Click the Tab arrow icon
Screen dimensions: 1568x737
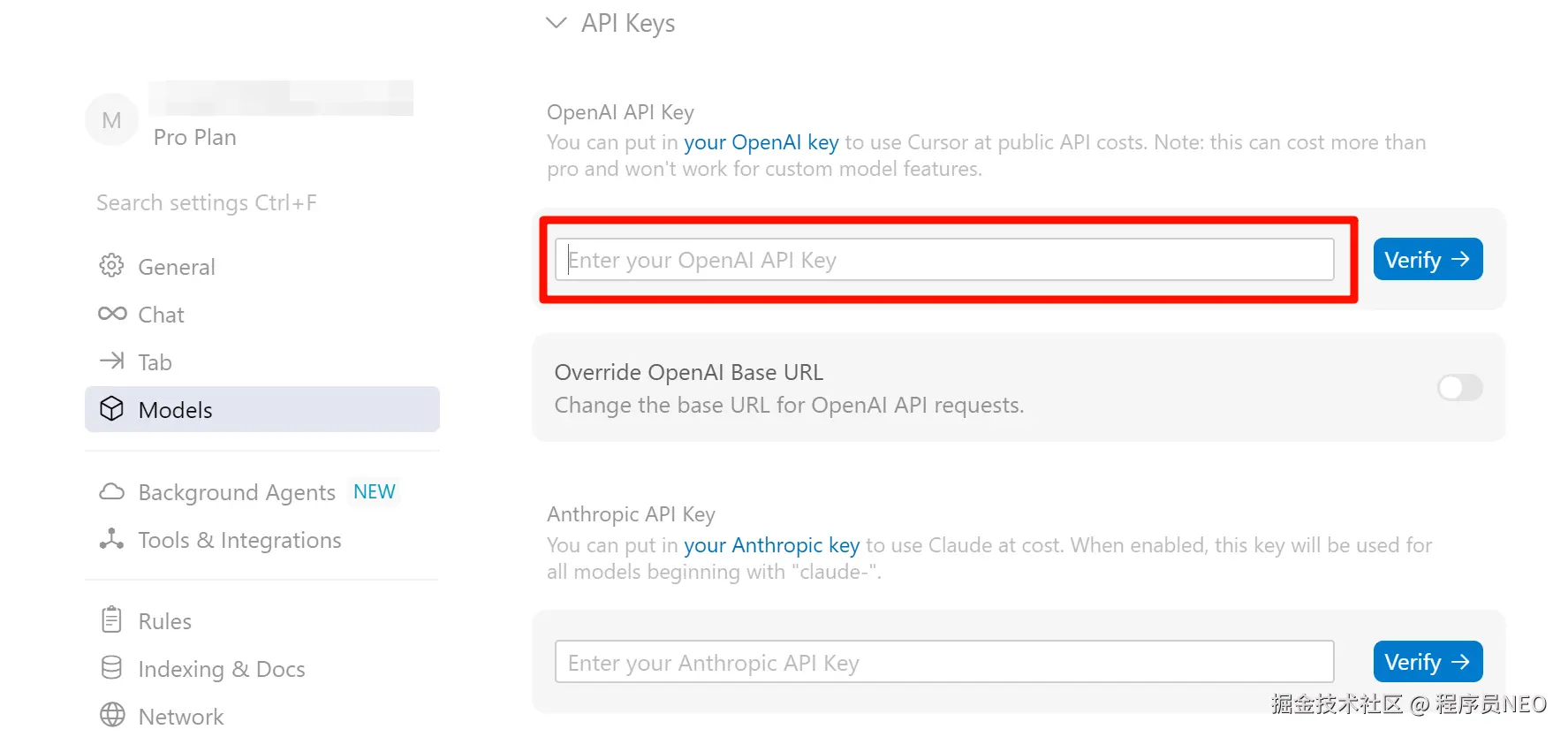[111, 361]
